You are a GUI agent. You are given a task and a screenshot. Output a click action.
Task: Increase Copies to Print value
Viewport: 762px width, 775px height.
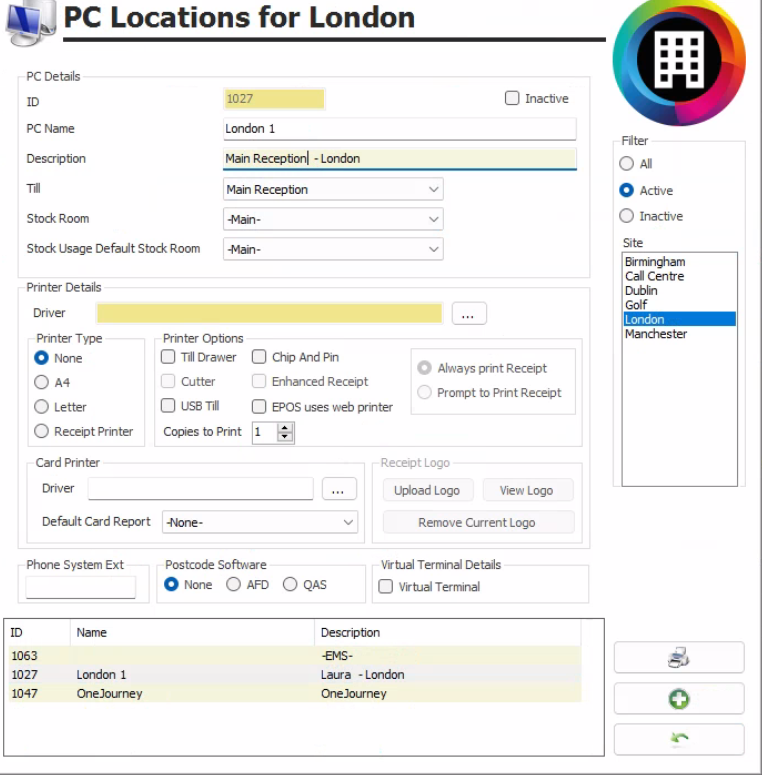285,428
